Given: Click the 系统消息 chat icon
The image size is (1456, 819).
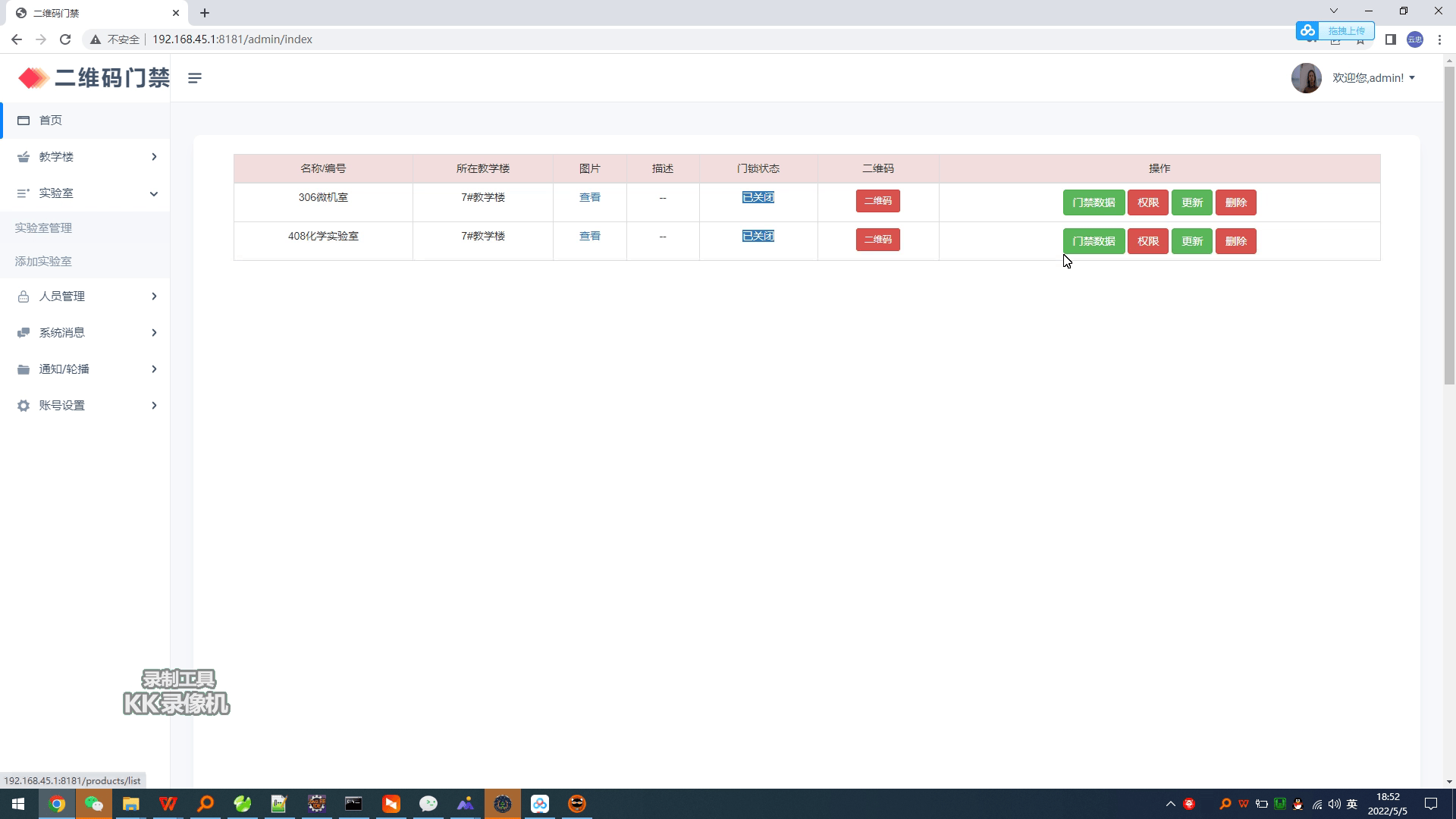Looking at the screenshot, I should tap(24, 333).
